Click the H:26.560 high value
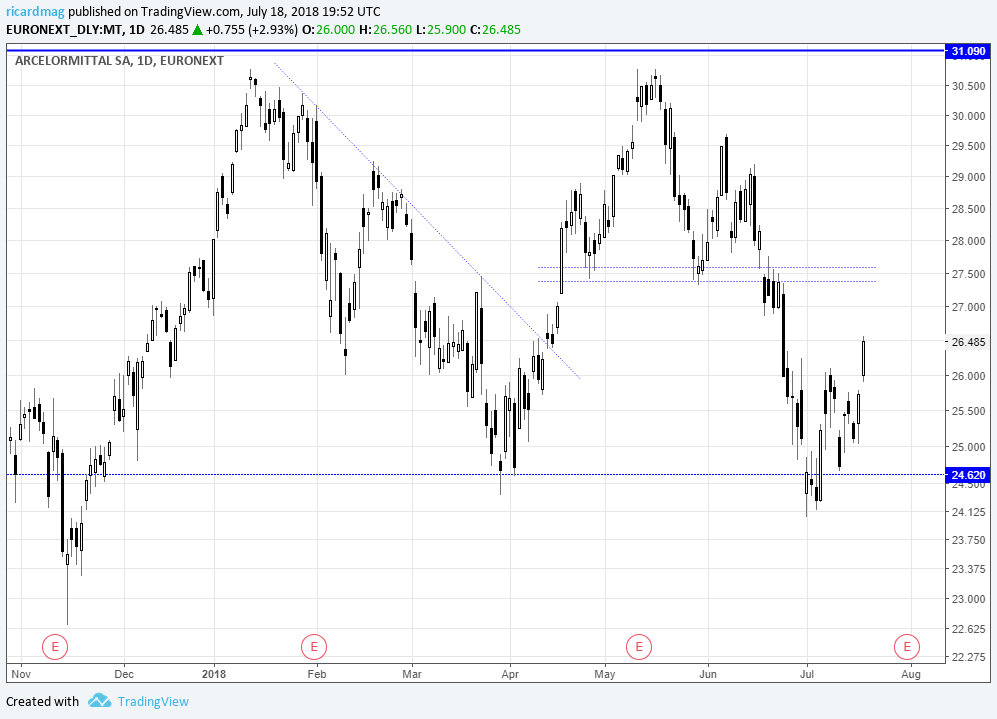 pos(385,29)
